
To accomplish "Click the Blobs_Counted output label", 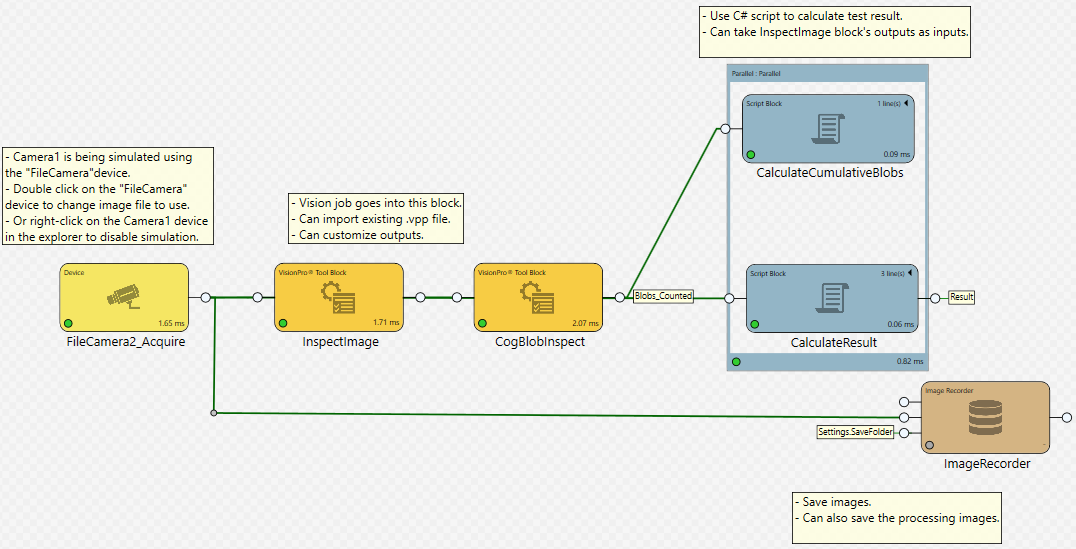I will (x=664, y=296).
